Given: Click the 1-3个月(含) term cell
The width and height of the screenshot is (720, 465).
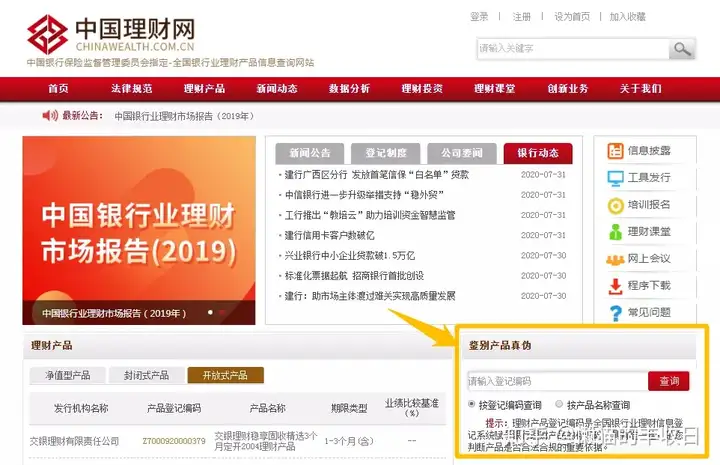Looking at the screenshot, I should click(x=349, y=441).
